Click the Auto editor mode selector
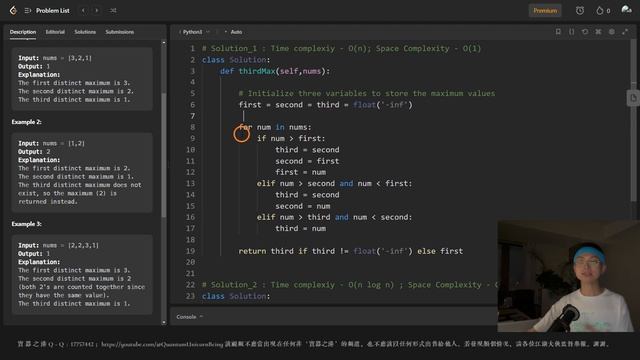Screen dimensions: 640x360 234,32
